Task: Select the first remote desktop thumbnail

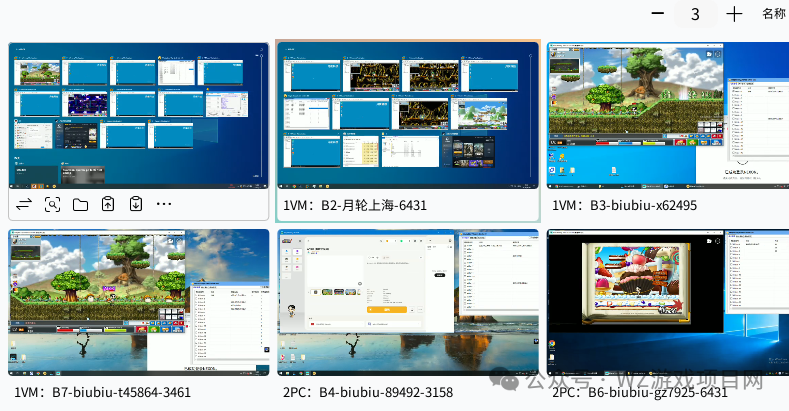Action: [138, 116]
